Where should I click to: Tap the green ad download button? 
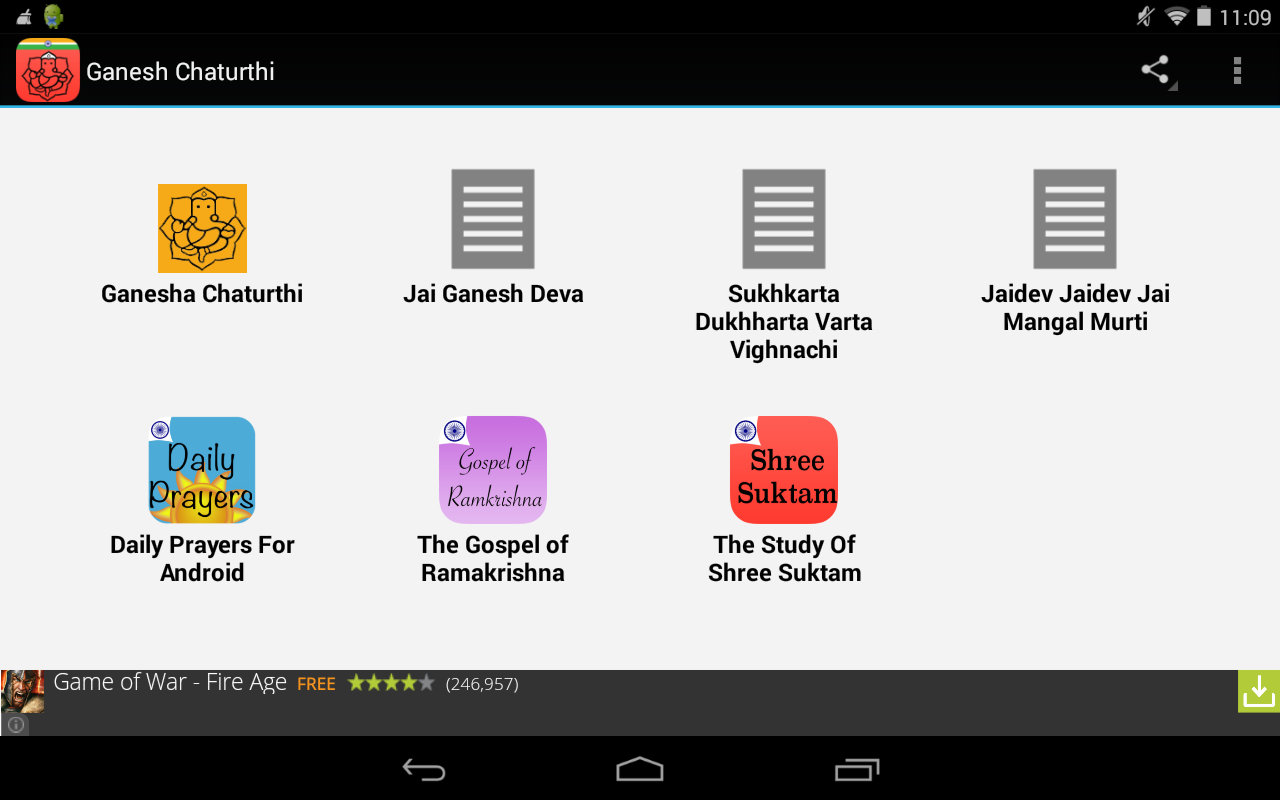(1259, 691)
